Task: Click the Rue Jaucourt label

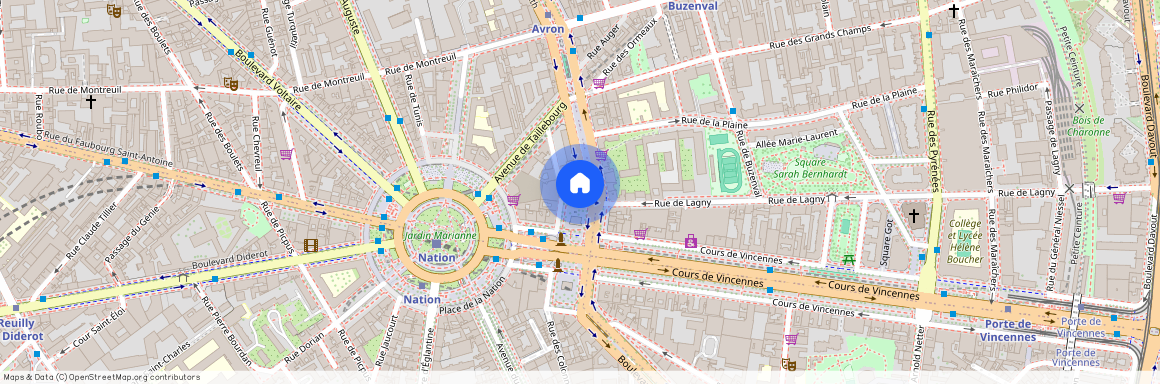Action: pyautogui.click(x=386, y=341)
